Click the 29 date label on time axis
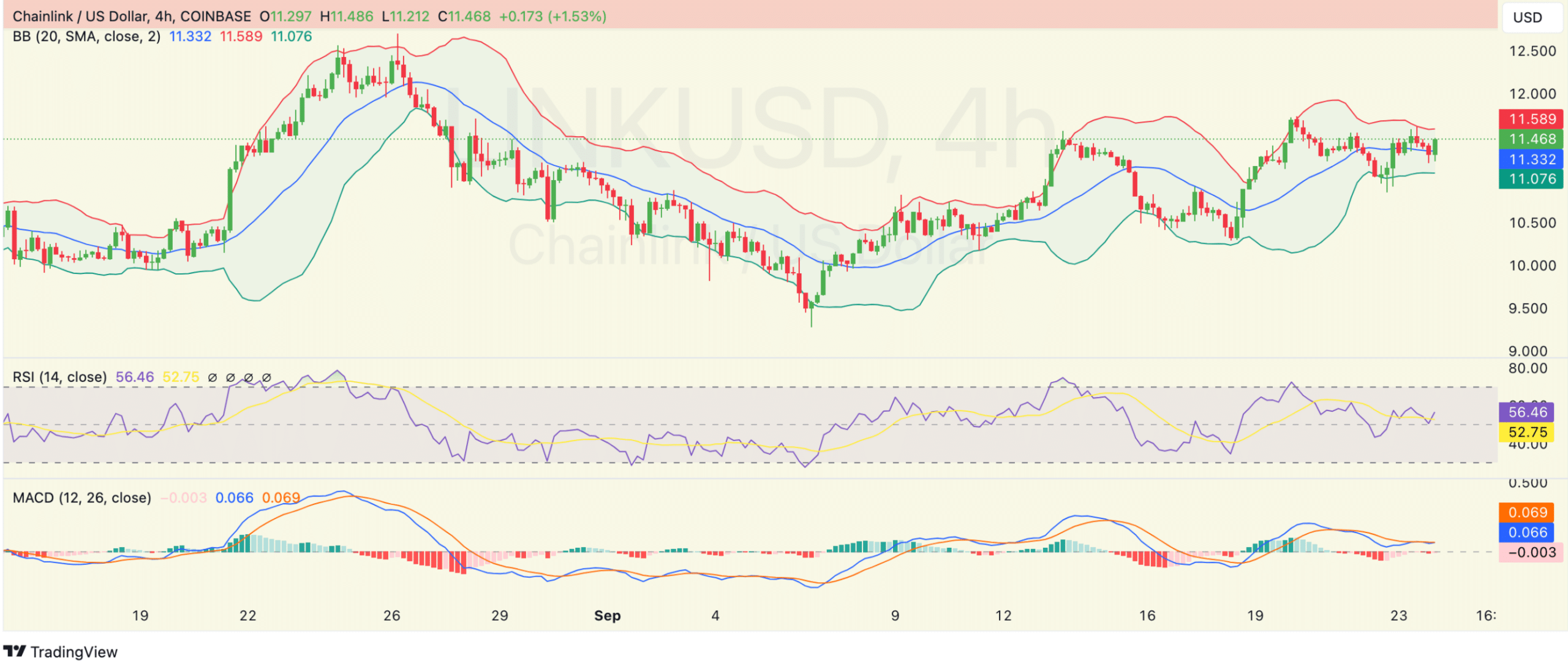The width and height of the screenshot is (1568, 663). pyautogui.click(x=500, y=615)
